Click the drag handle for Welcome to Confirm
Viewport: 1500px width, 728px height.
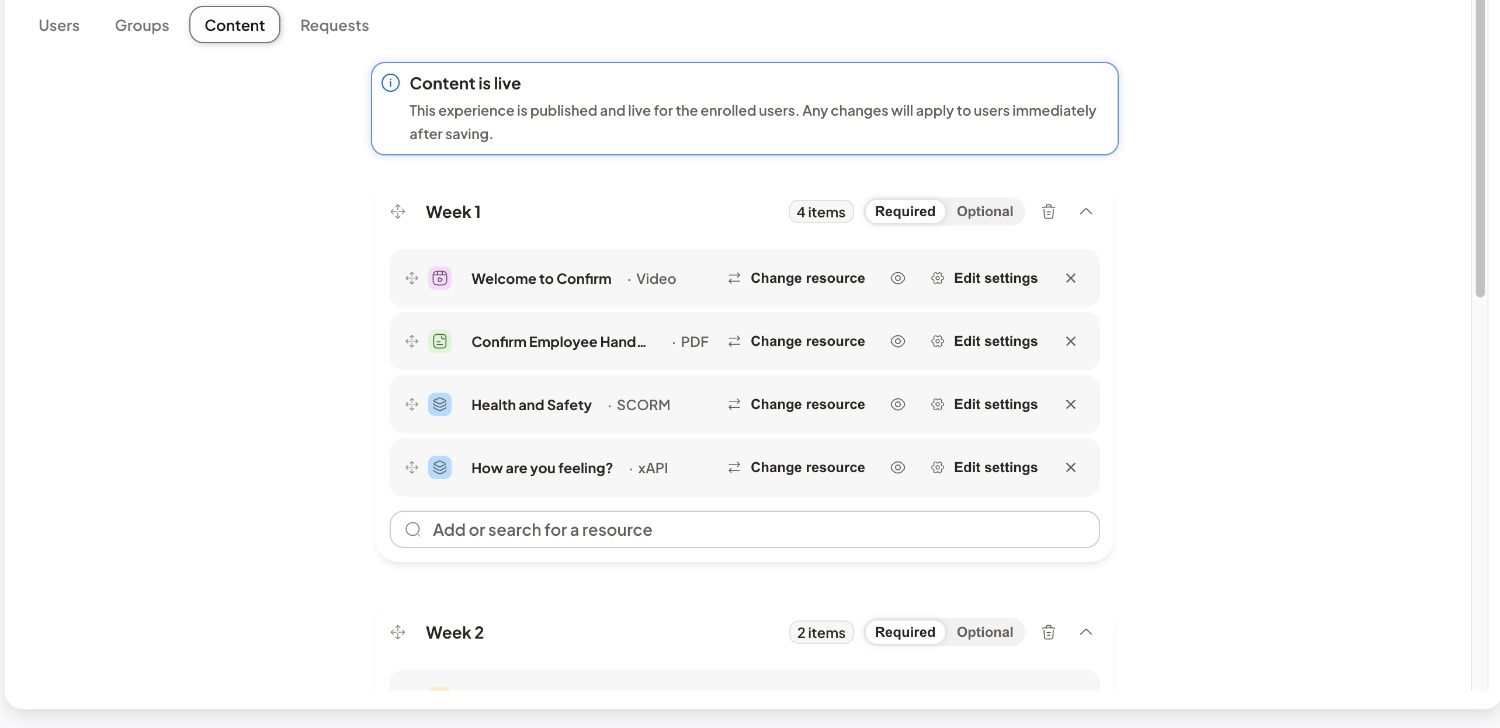[411, 279]
